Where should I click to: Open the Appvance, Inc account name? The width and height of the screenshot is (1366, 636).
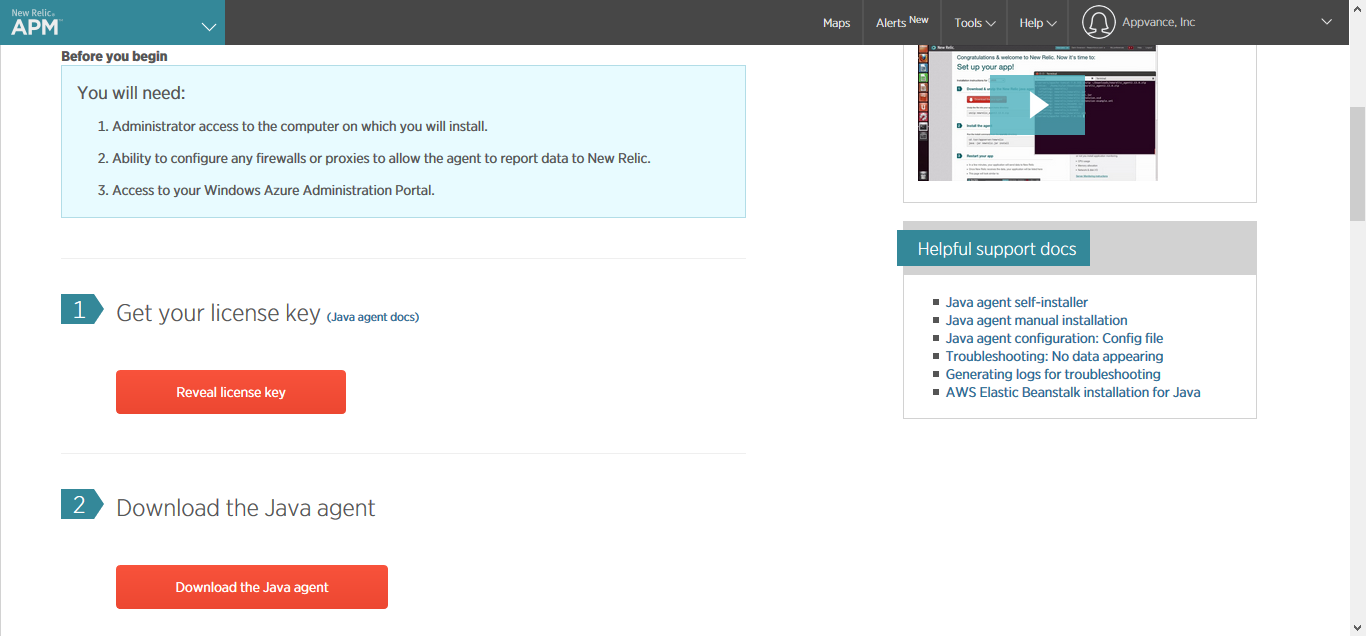pos(1158,22)
